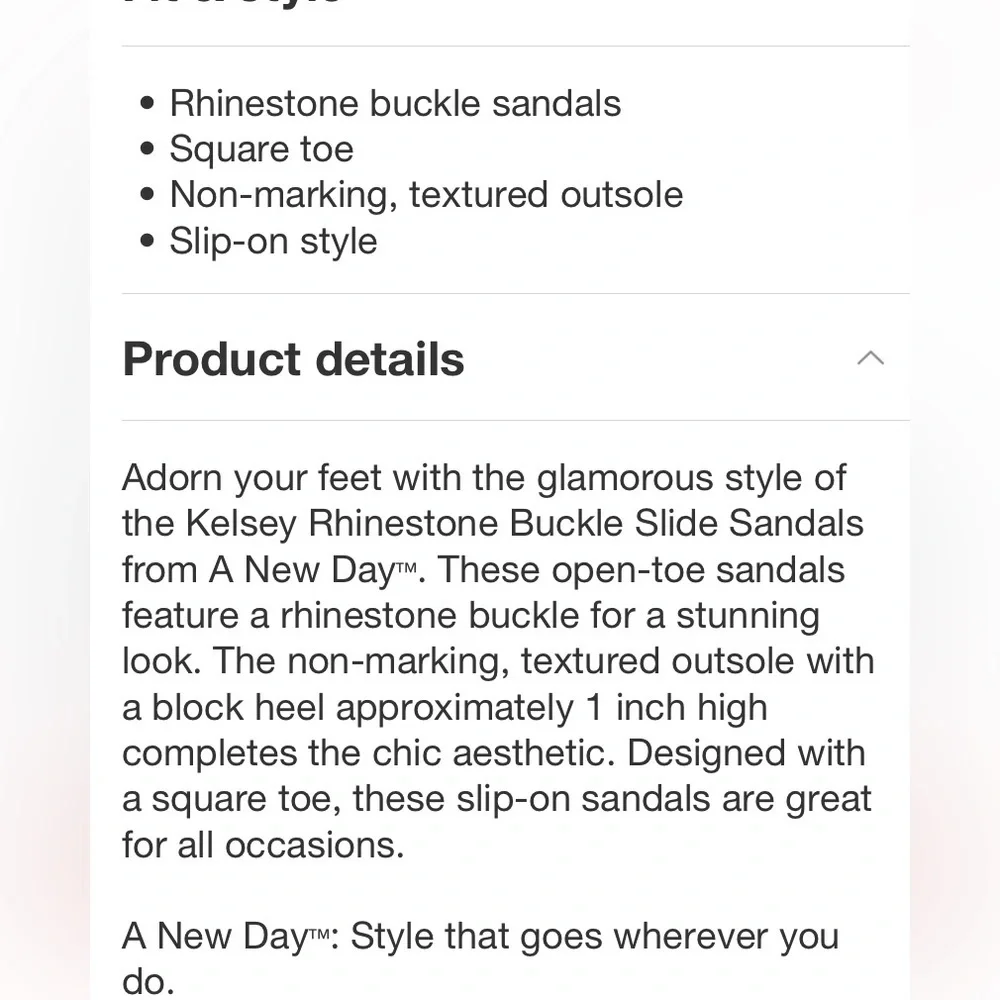Click the 'Style that goes wherever you' tagline
The image size is (1000, 1000).
(594, 937)
